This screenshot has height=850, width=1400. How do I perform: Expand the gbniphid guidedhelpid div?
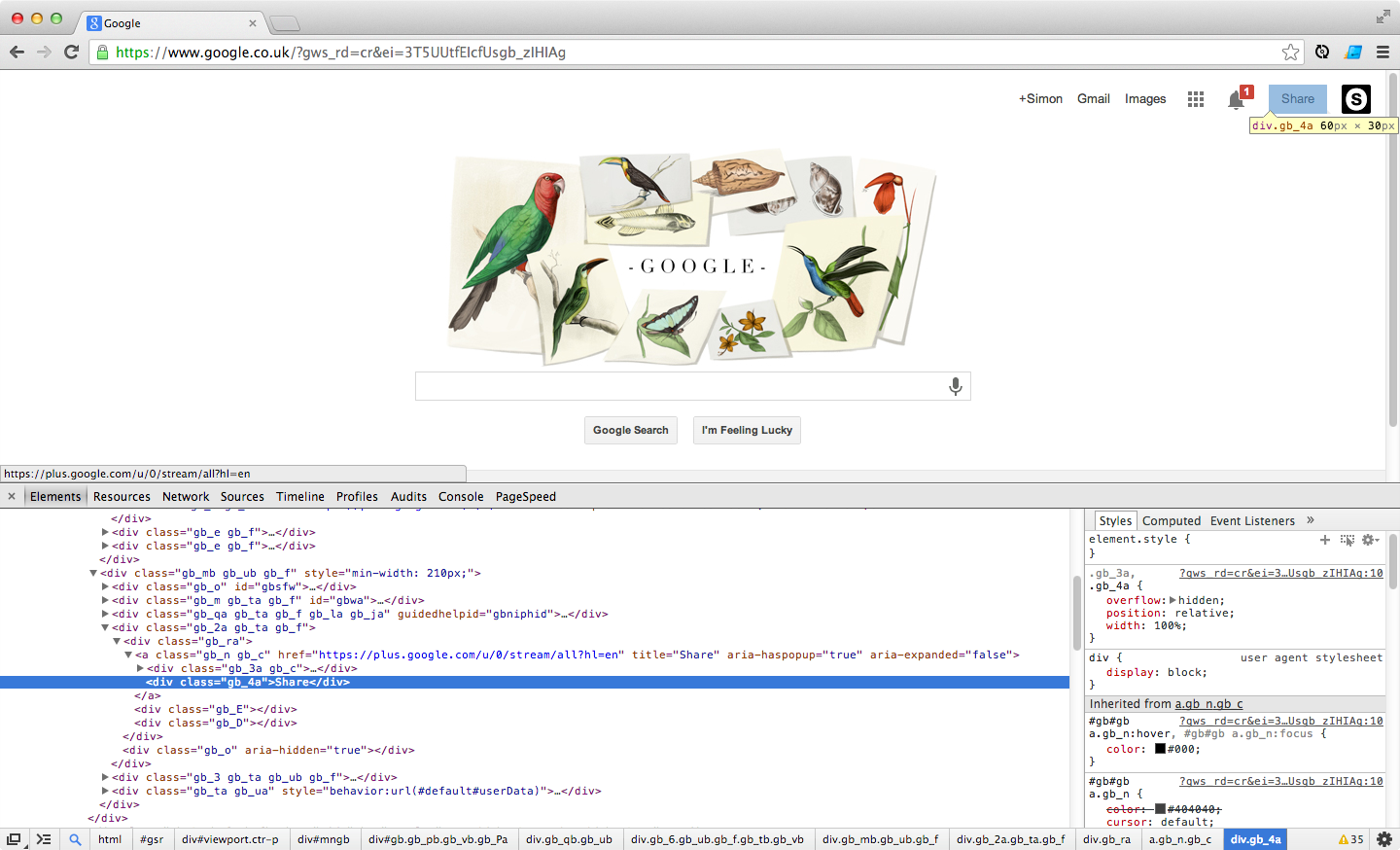pos(105,615)
